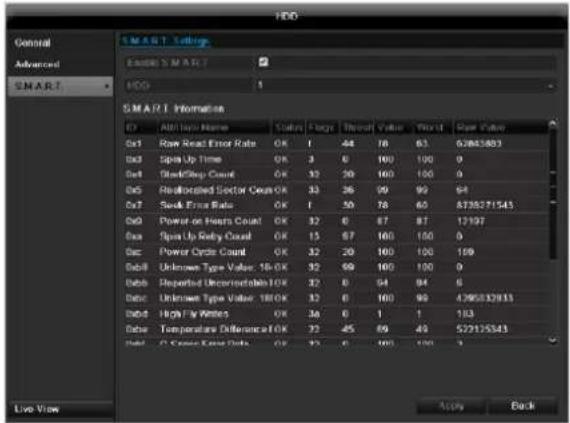The image size is (570, 423).
Task: Click raw value 12197 in Power-on Hours row
Action: pyautogui.click(x=470, y=221)
